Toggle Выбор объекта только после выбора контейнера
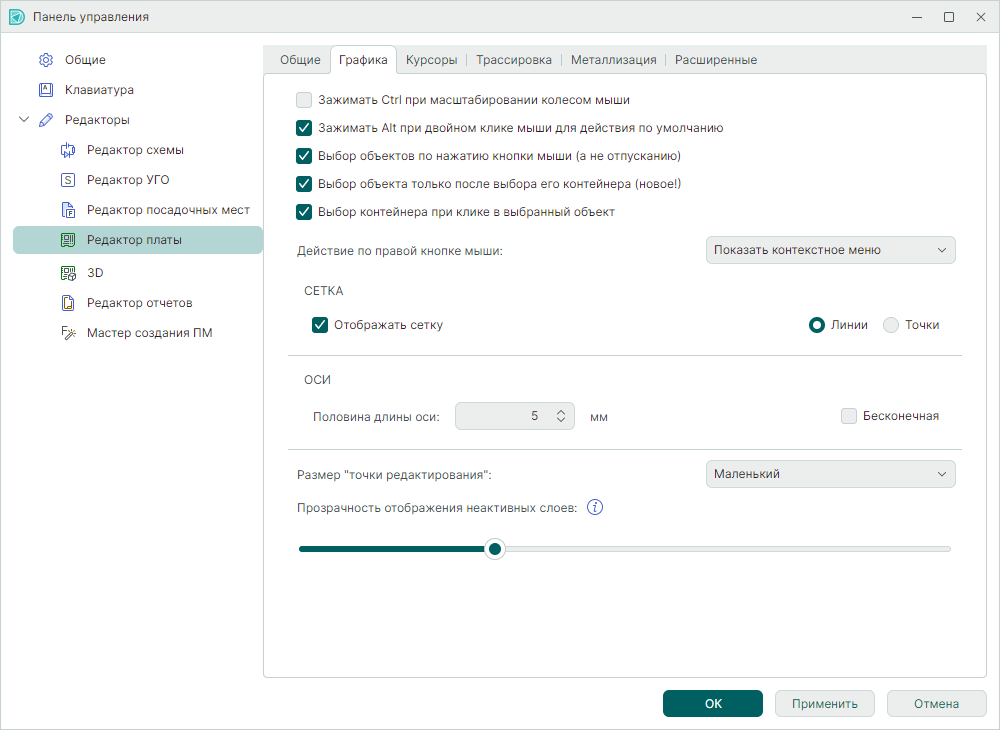The height and width of the screenshot is (730, 1000). (304, 184)
